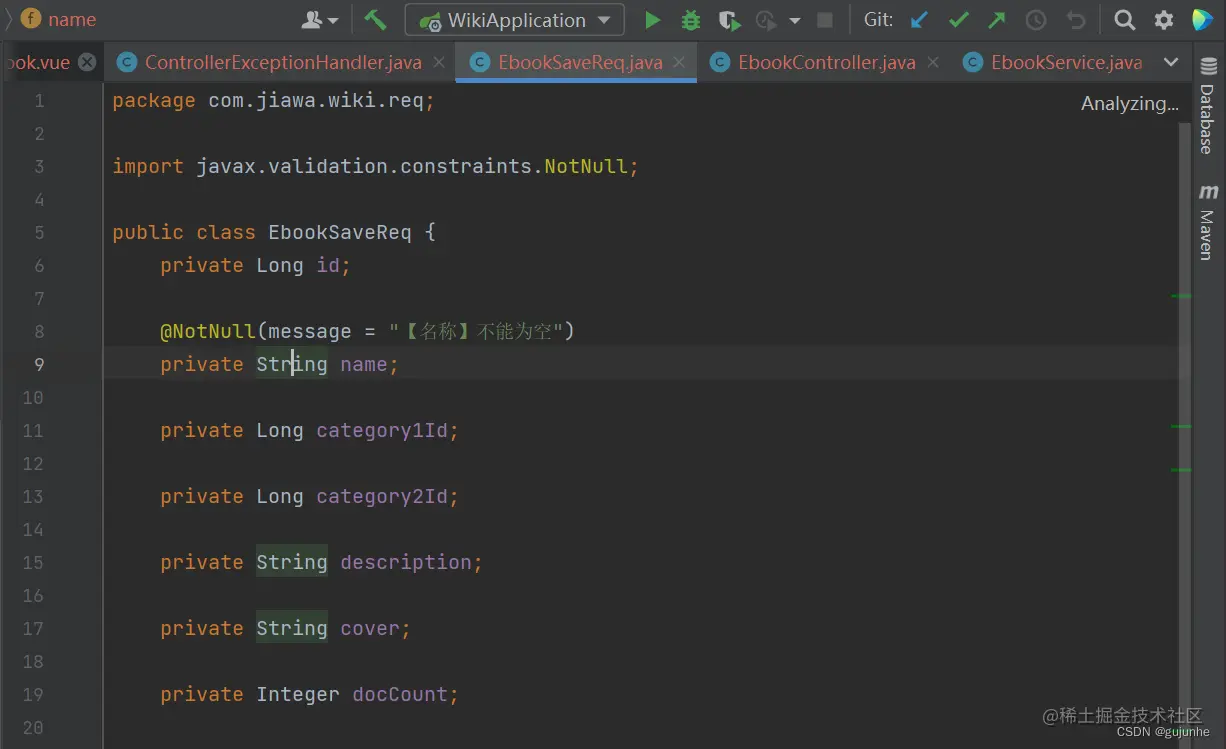Click the Maven m icon in sidebar
1226x749 pixels.
(1208, 191)
